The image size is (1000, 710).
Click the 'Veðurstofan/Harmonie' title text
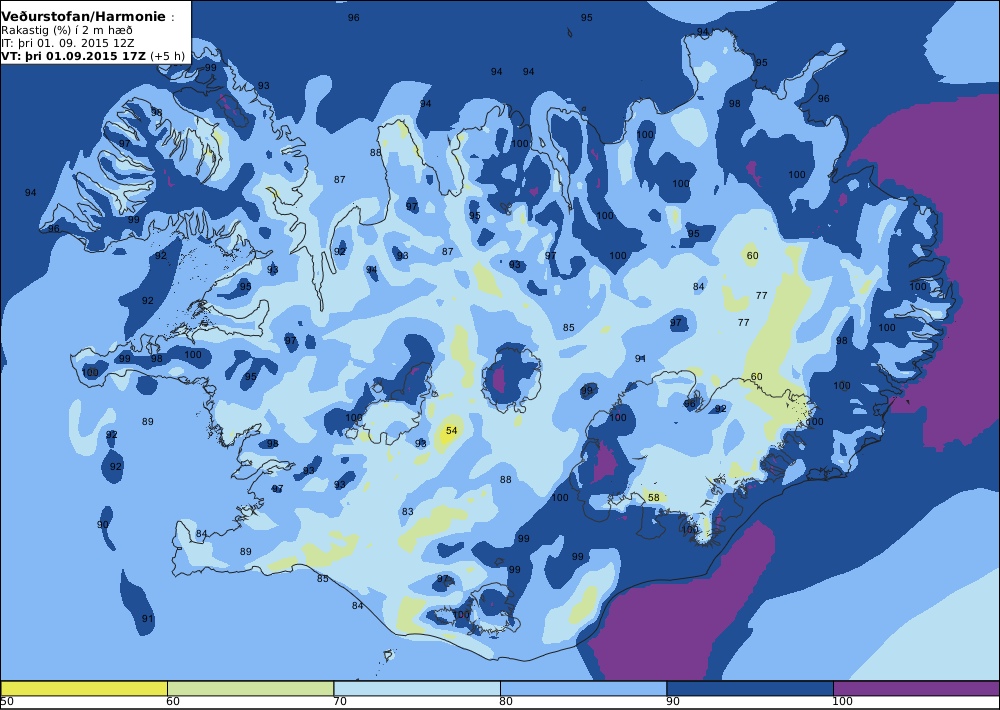84,17
